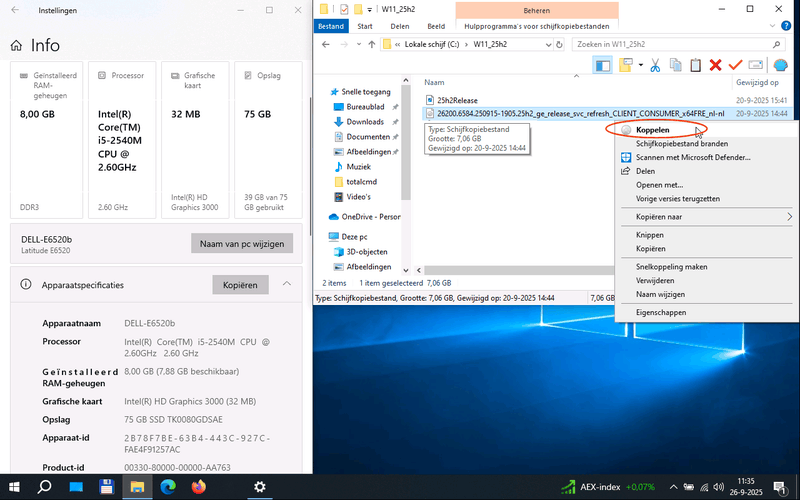Open the small arrow beside new folder icon
Screen dimensions: 800x500
640,65
